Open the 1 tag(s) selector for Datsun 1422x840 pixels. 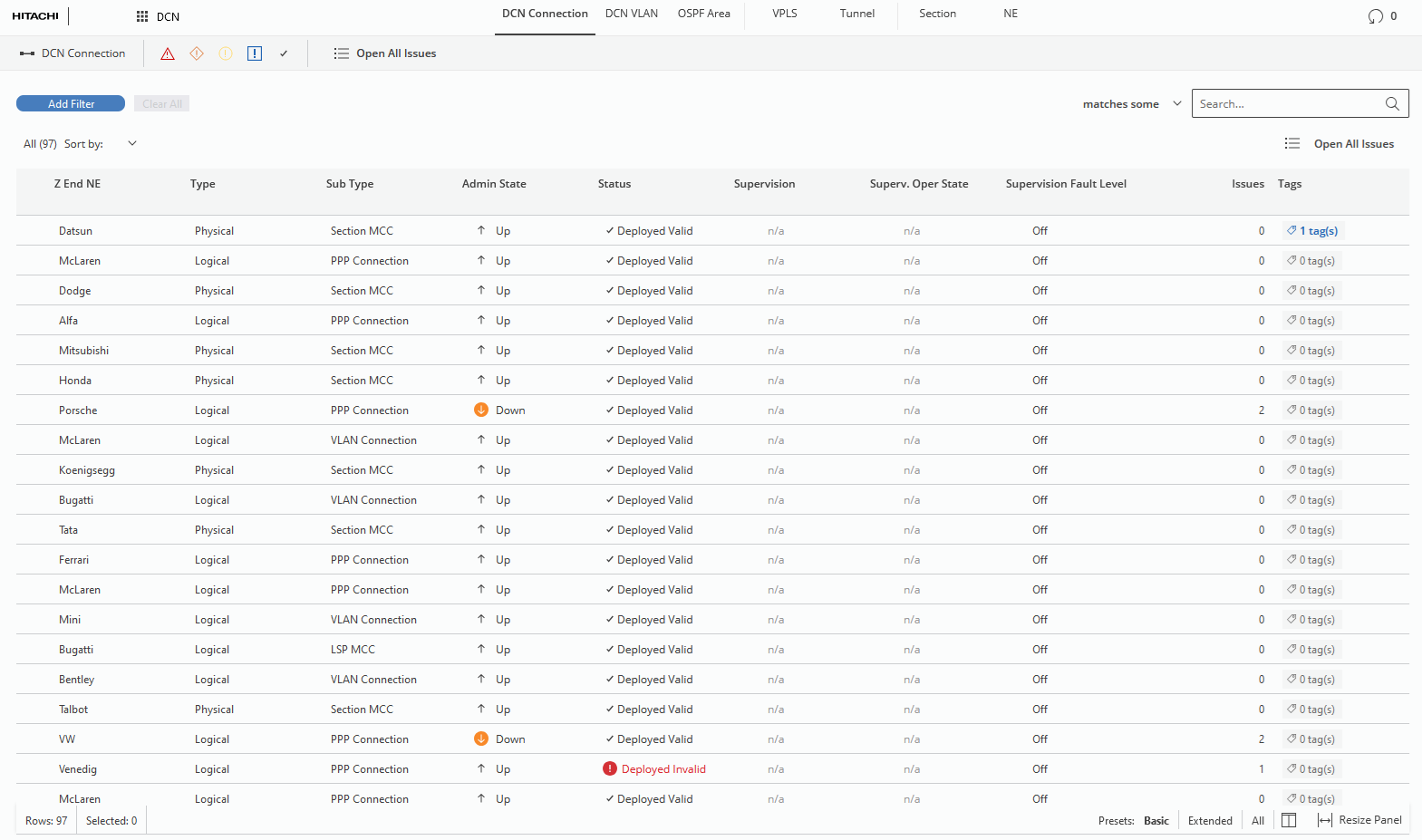[x=1312, y=231]
